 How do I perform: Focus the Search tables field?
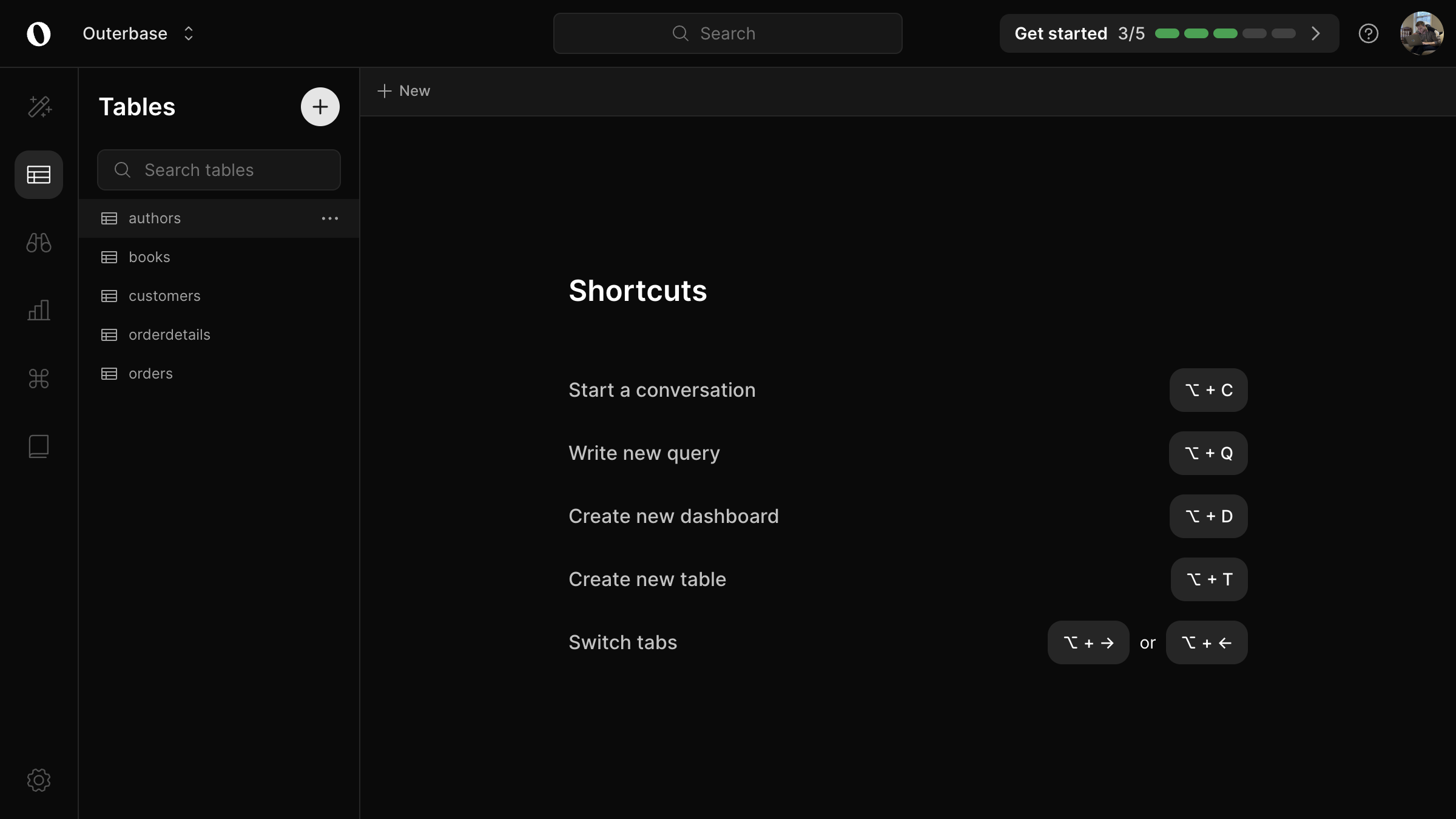pos(219,170)
